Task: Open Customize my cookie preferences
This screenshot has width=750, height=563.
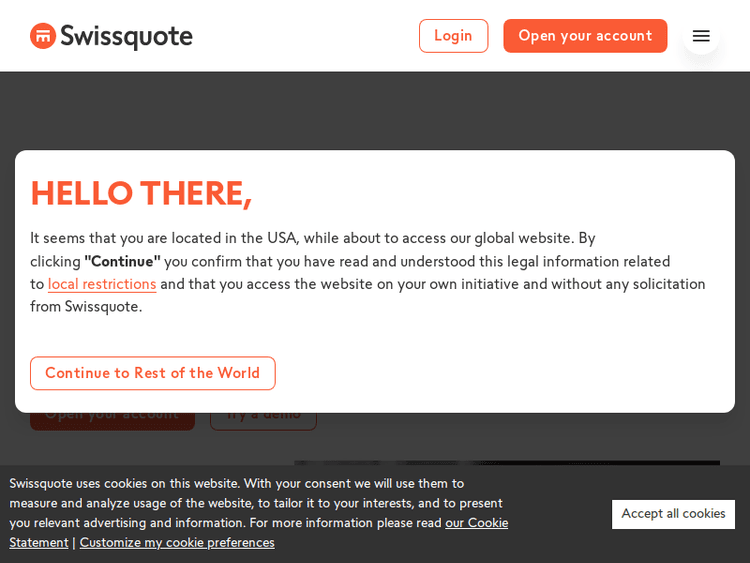Action: (x=177, y=542)
